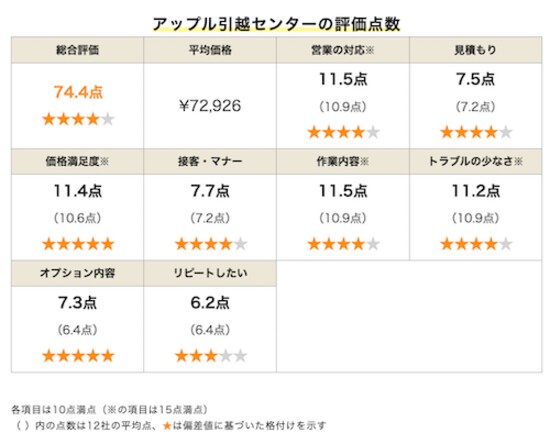The height and width of the screenshot is (444, 550).
Task: Click the orange star in footnote legend
Action: [167, 426]
